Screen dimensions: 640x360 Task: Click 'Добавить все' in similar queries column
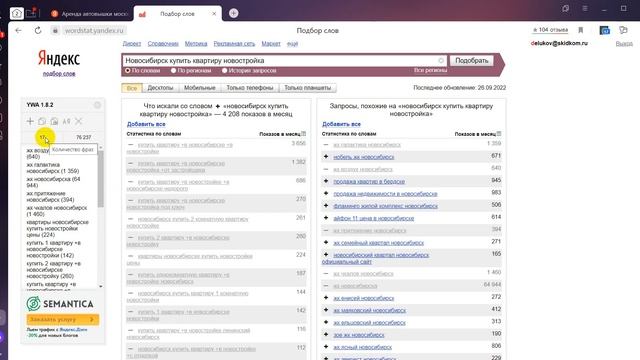point(341,124)
